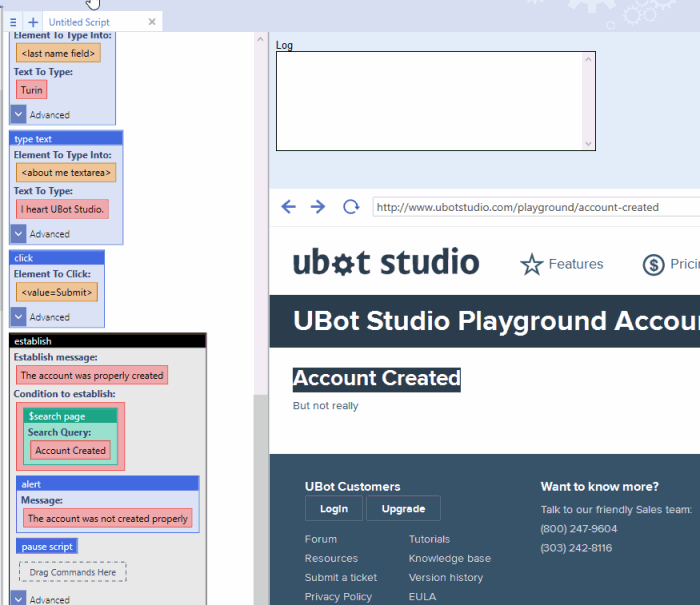Image resolution: width=700 pixels, height=605 pixels.
Task: Click the Drag Commands Here drop zone
Action: coord(73,572)
